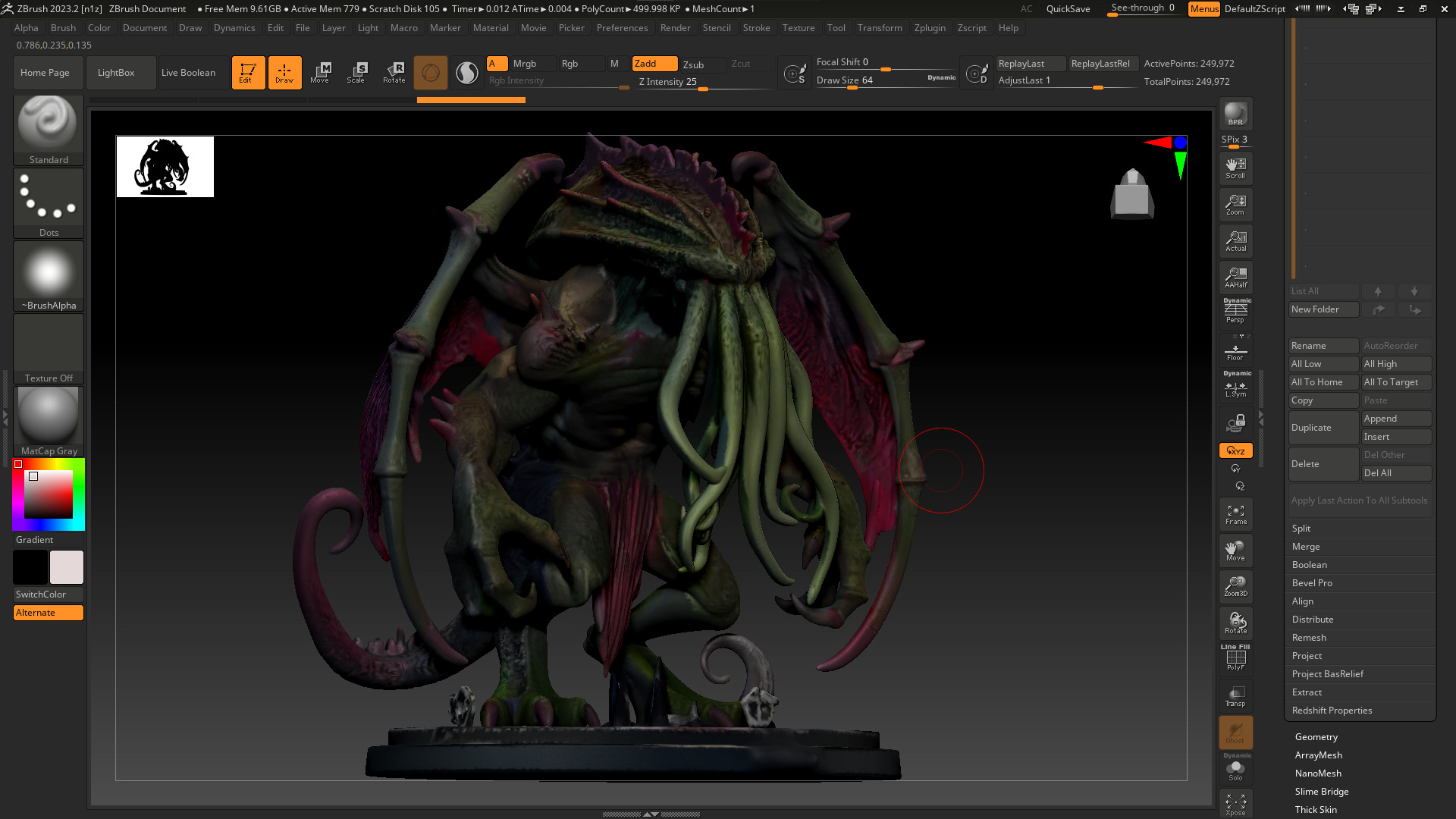The image size is (1456, 819).
Task: Click the camera view head indicator
Action: pyautogui.click(x=1132, y=193)
